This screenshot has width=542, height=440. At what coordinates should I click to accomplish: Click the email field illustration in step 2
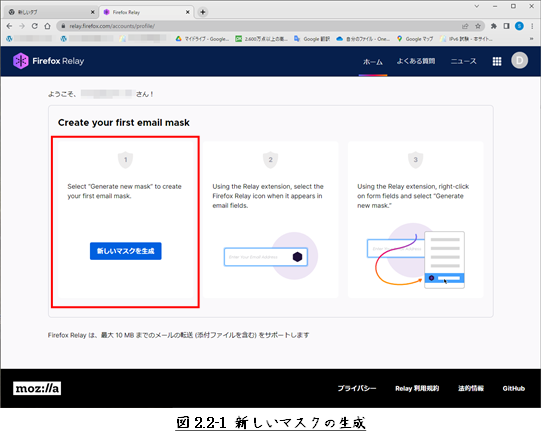click(x=266, y=257)
